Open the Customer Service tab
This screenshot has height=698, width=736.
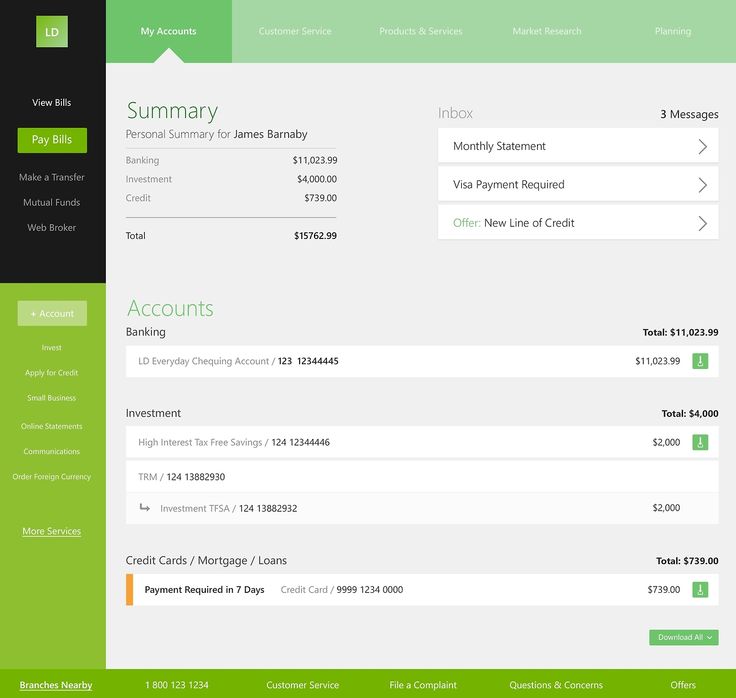point(295,31)
